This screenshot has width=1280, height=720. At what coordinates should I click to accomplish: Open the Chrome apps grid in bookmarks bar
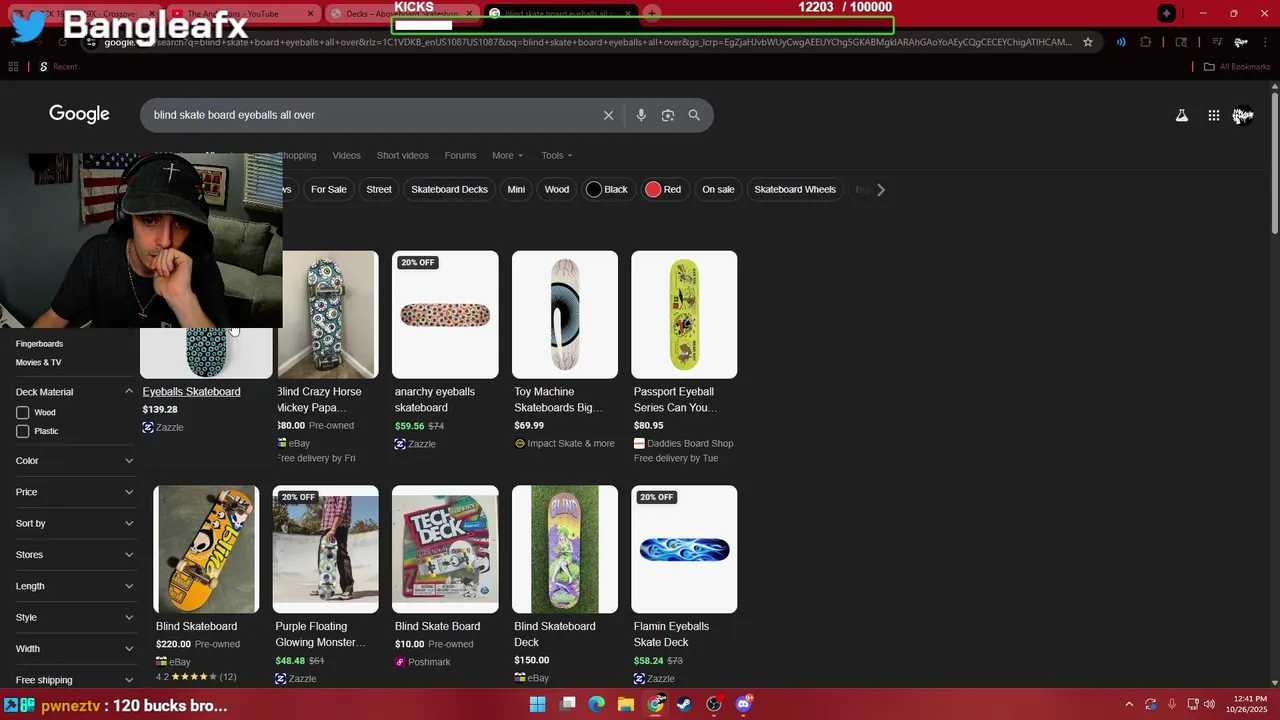coord(13,67)
